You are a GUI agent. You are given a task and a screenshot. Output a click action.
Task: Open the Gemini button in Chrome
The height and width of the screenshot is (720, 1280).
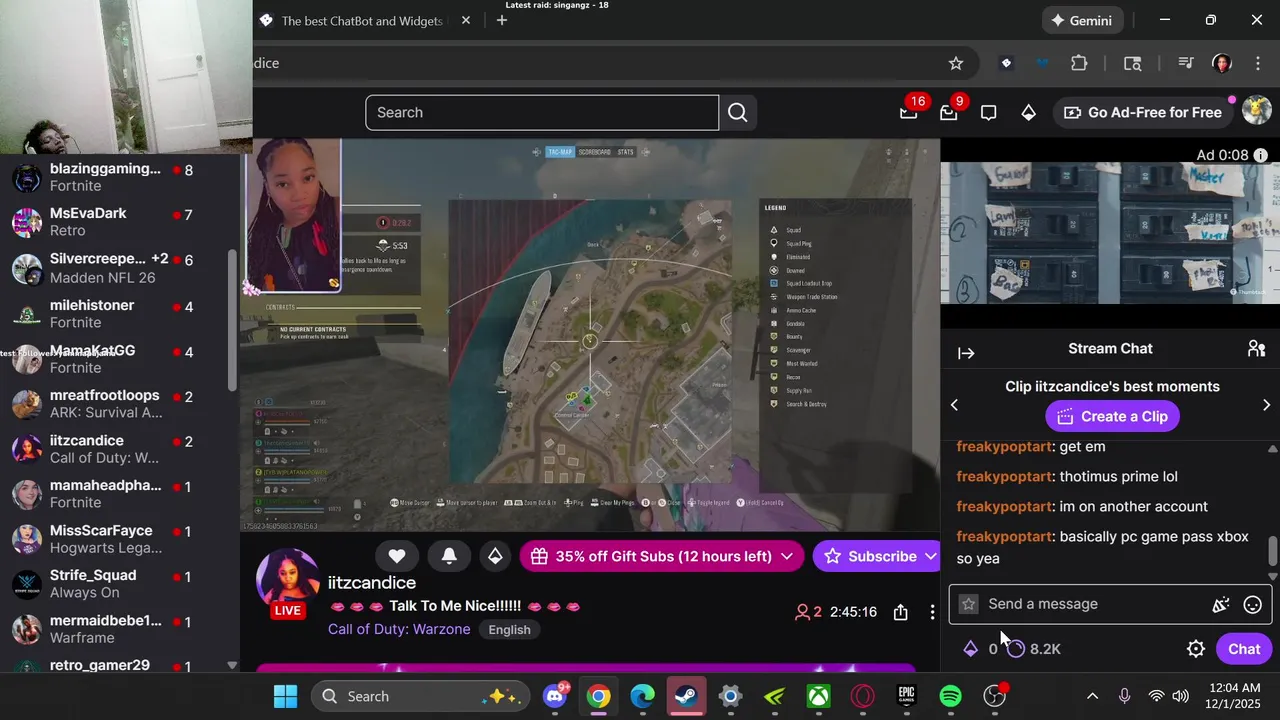(x=1080, y=20)
